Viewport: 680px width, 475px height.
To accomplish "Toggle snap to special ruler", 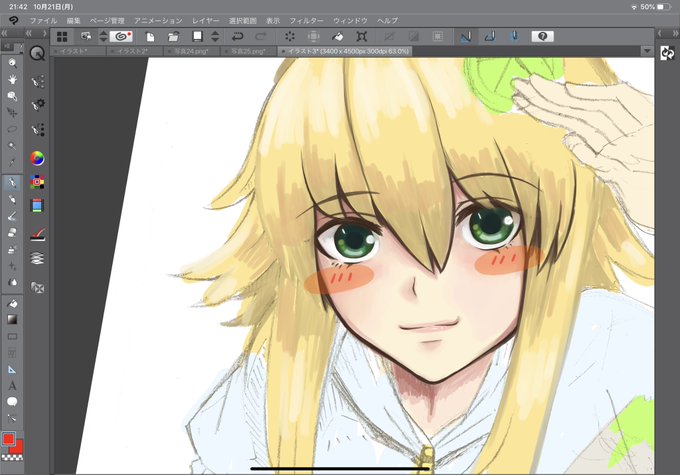I will pos(490,36).
